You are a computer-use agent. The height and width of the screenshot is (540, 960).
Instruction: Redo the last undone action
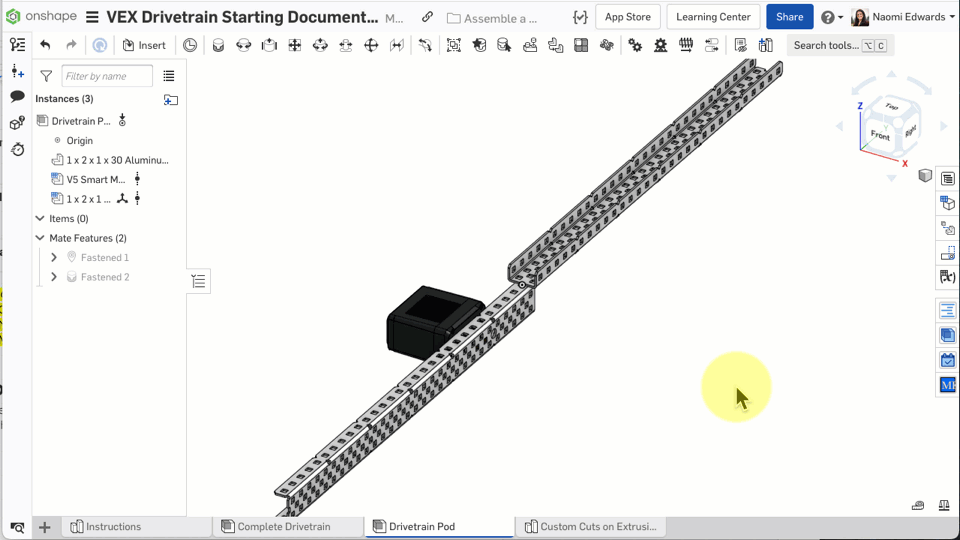71,45
